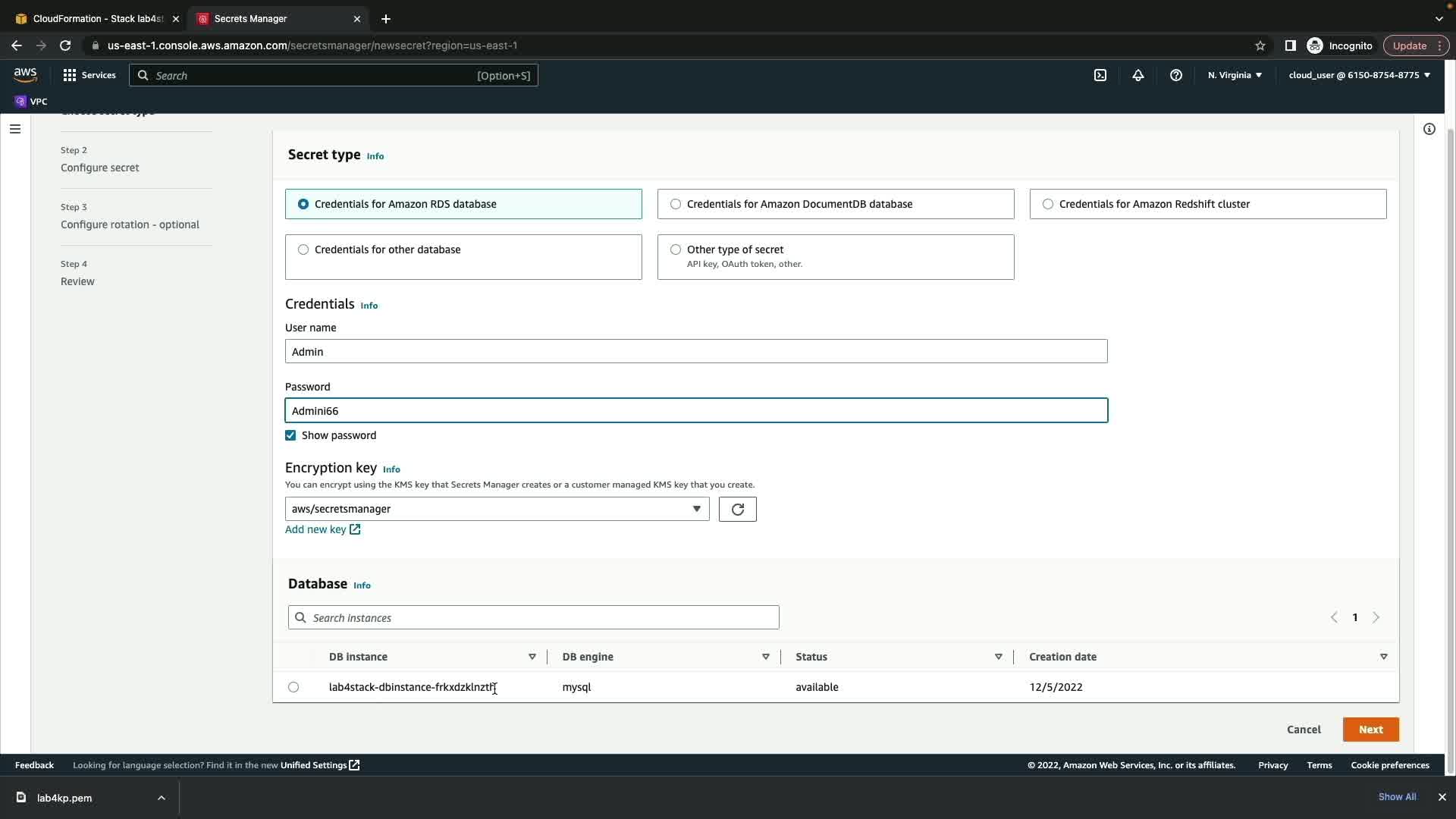1456x819 pixels.
Task: Open the Services grid menu
Action: pos(89,75)
